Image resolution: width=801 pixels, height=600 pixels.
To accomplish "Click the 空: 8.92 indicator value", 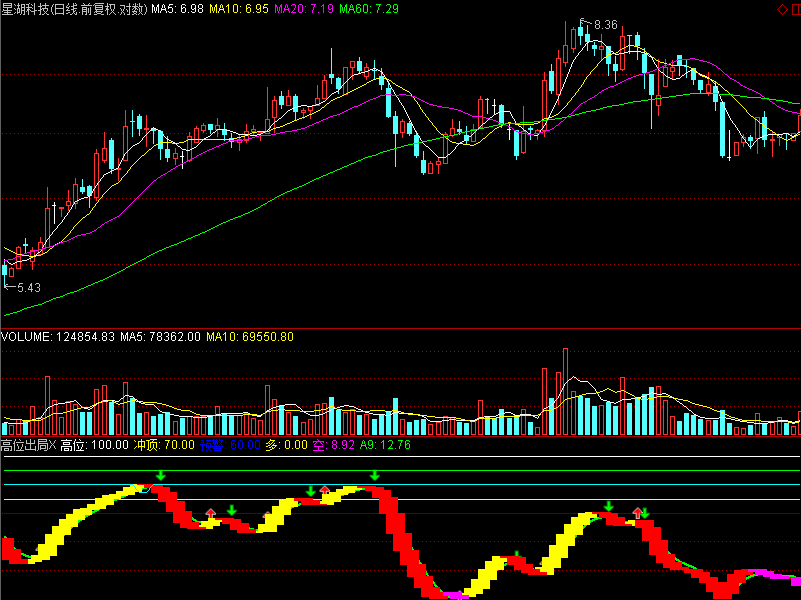I will (x=334, y=445).
